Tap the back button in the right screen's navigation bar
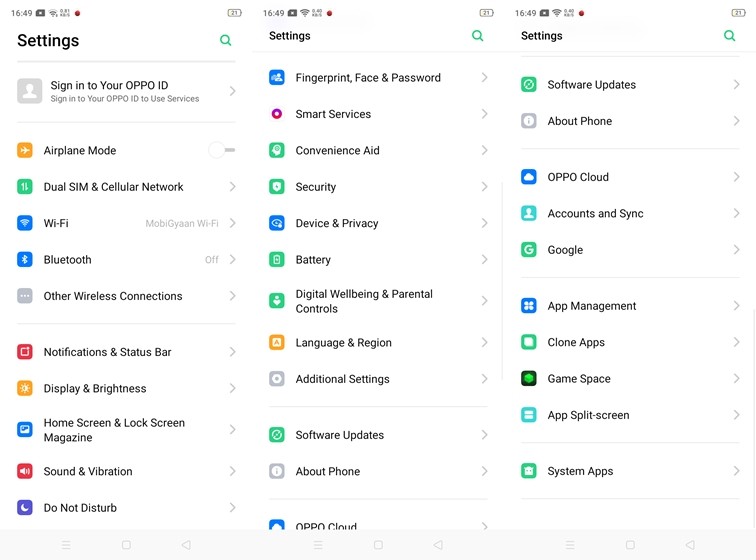Image resolution: width=756 pixels, height=560 pixels. pyautogui.click(x=690, y=545)
